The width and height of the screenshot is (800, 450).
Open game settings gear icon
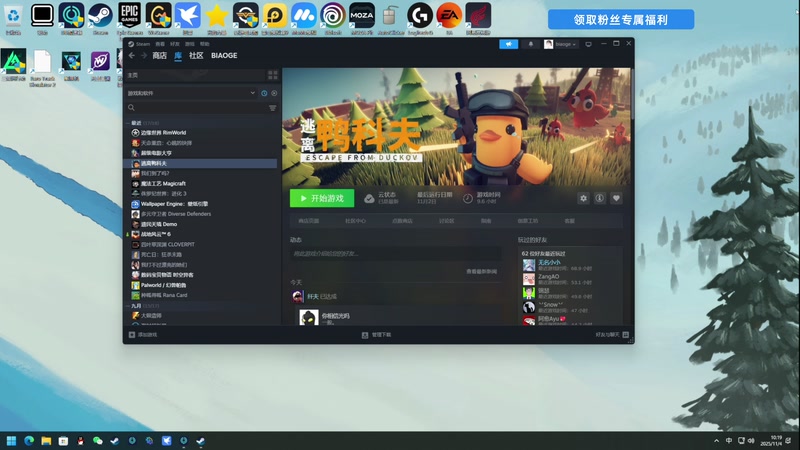point(583,198)
